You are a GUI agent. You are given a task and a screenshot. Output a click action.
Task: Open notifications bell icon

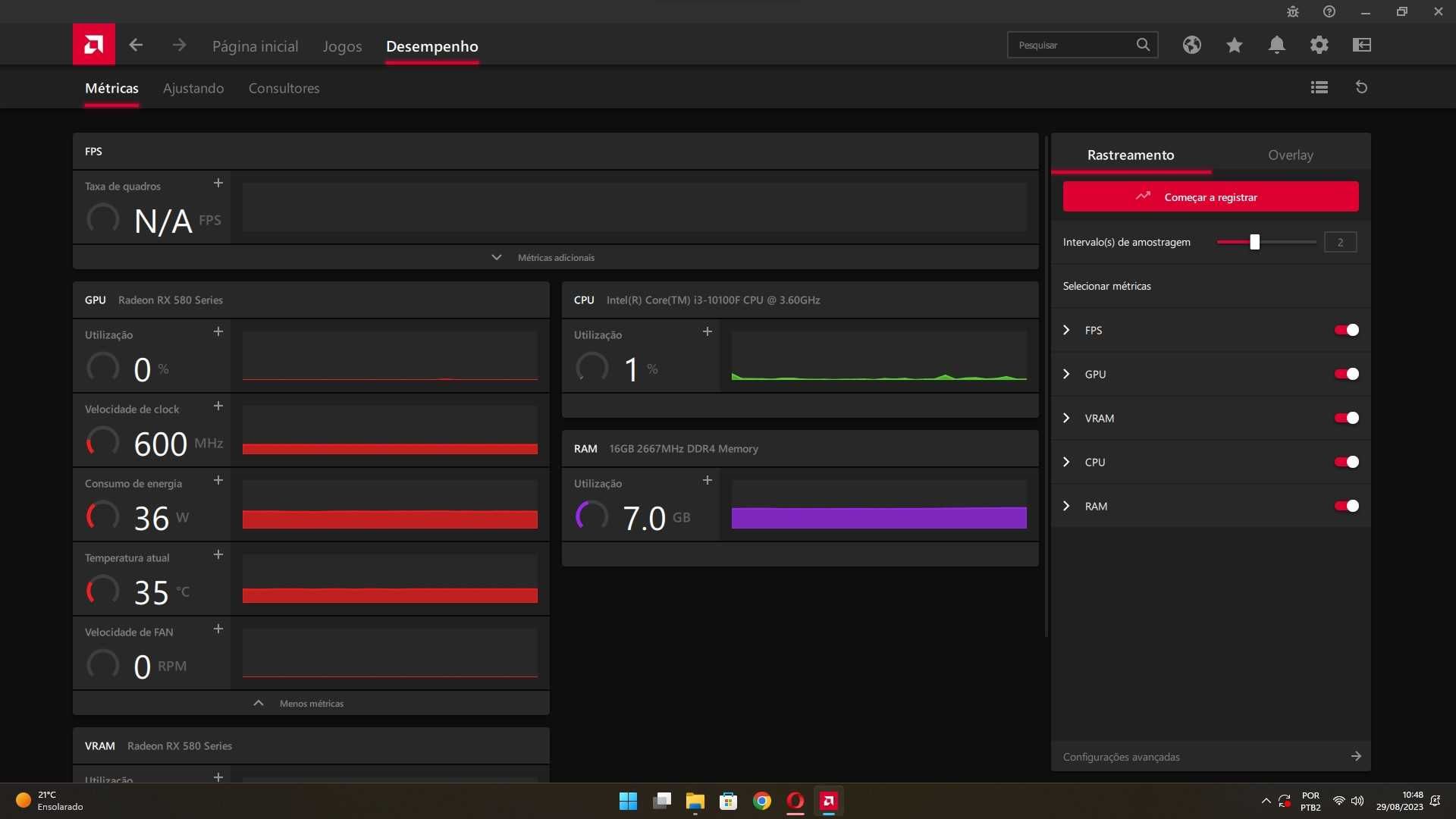[1277, 45]
